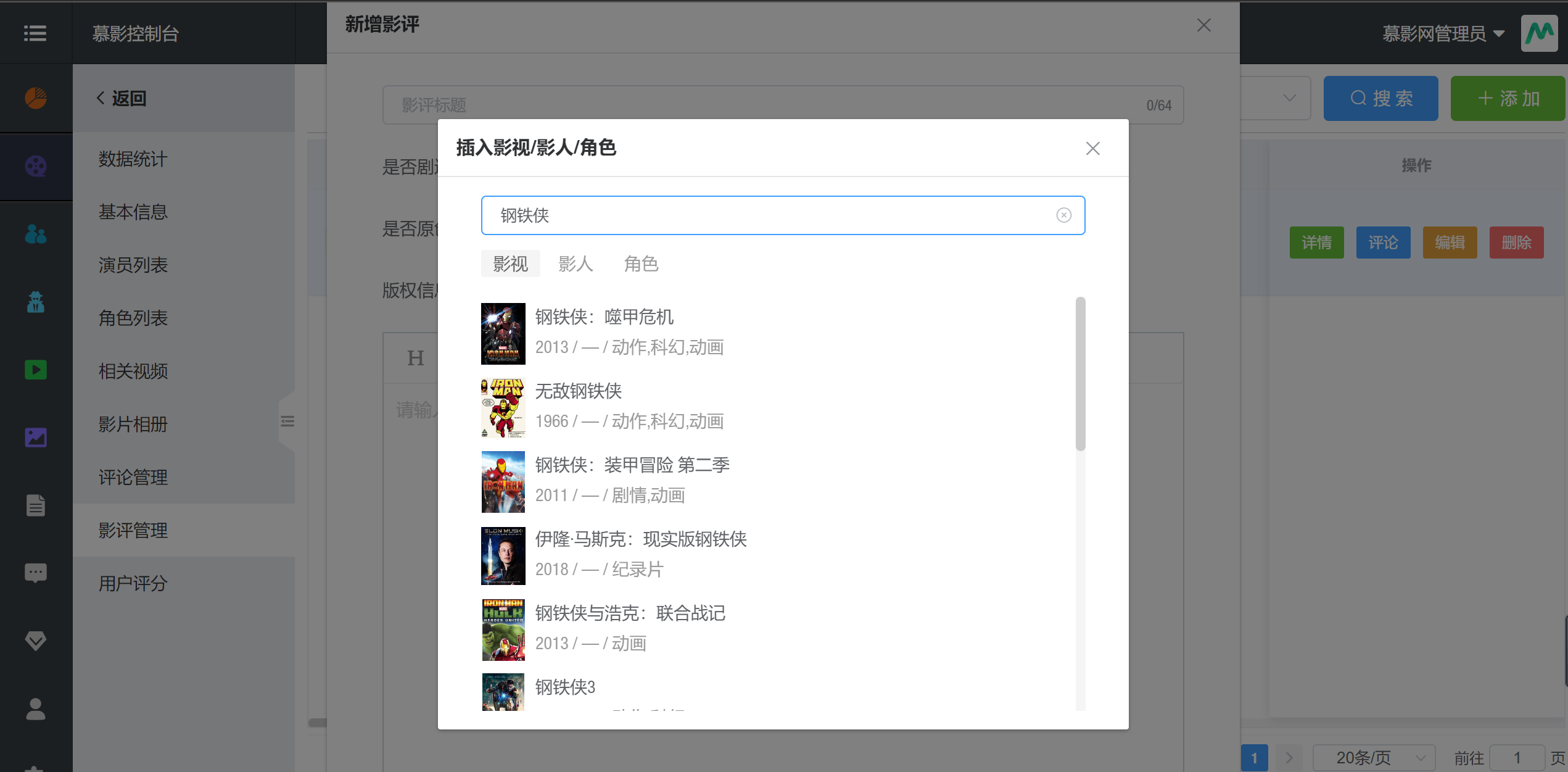Click the green 详情 button
Image resolution: width=1568 pixels, height=772 pixels.
click(1316, 242)
